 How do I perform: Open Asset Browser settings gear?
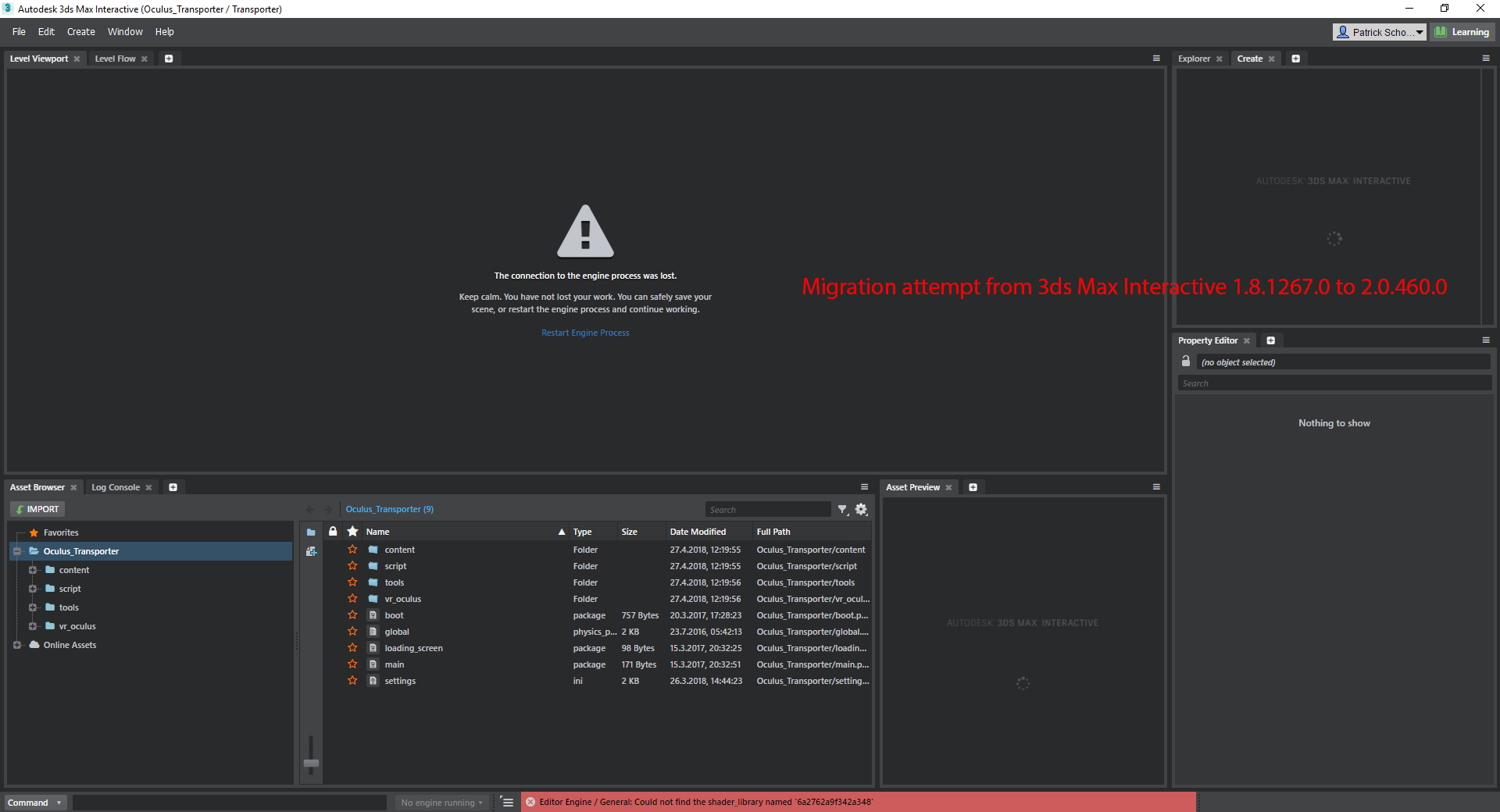tap(861, 510)
